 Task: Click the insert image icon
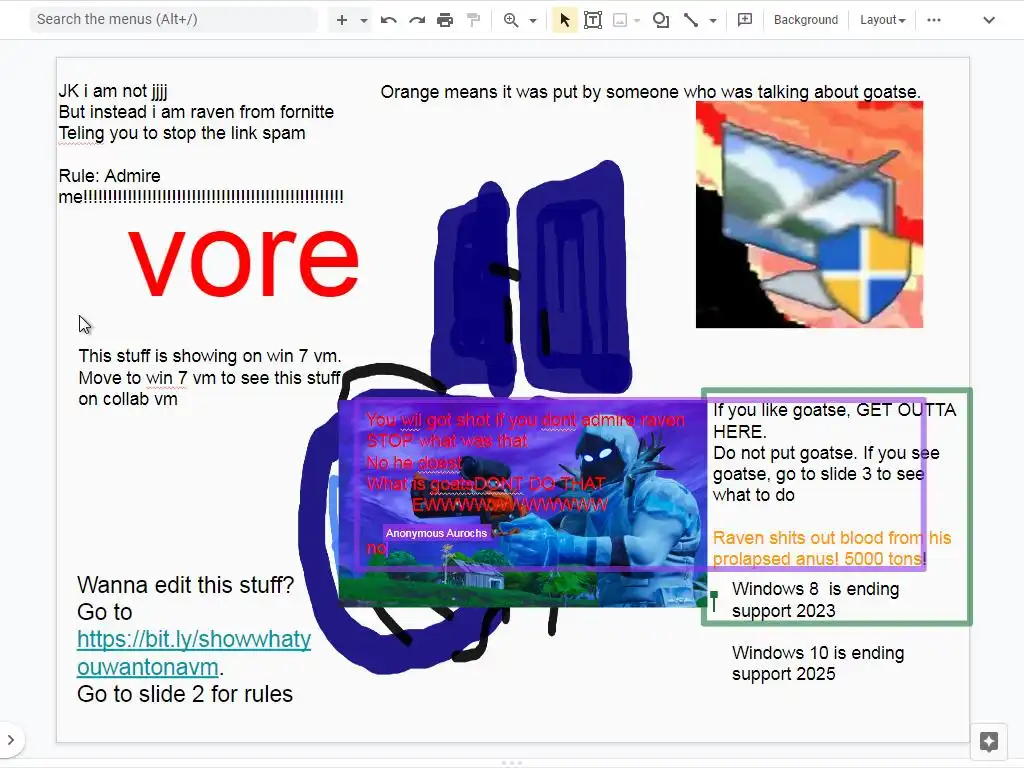[x=620, y=20]
